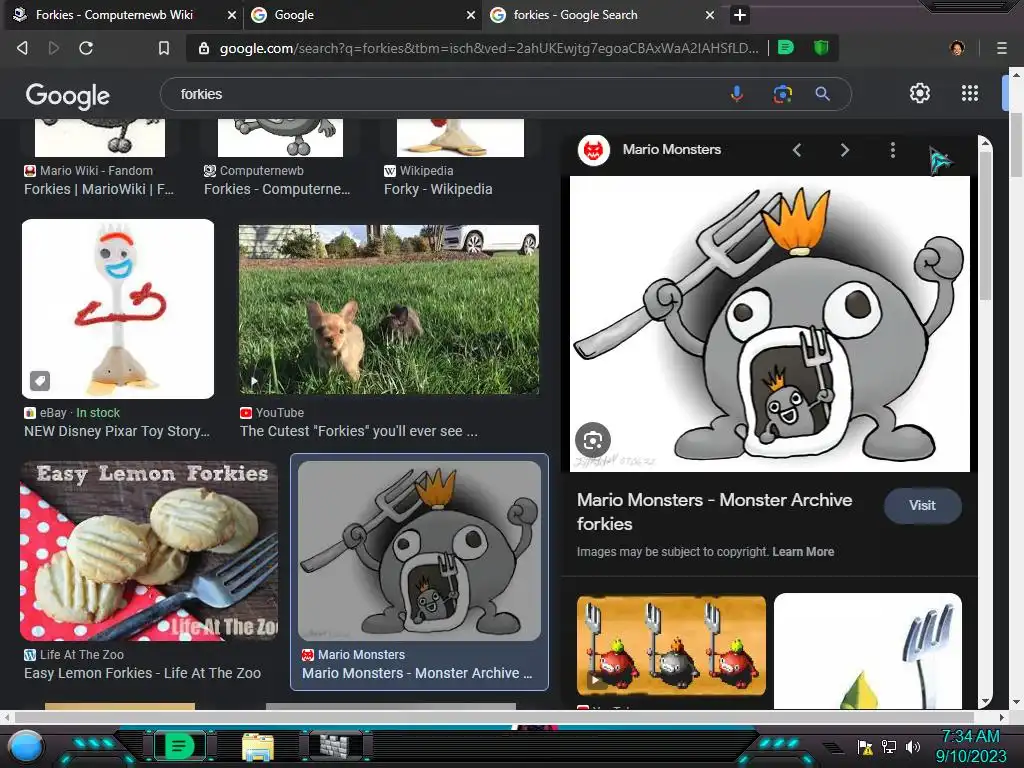This screenshot has height=768, width=1024.
Task: Open the related silver fork image
Action: point(868,651)
